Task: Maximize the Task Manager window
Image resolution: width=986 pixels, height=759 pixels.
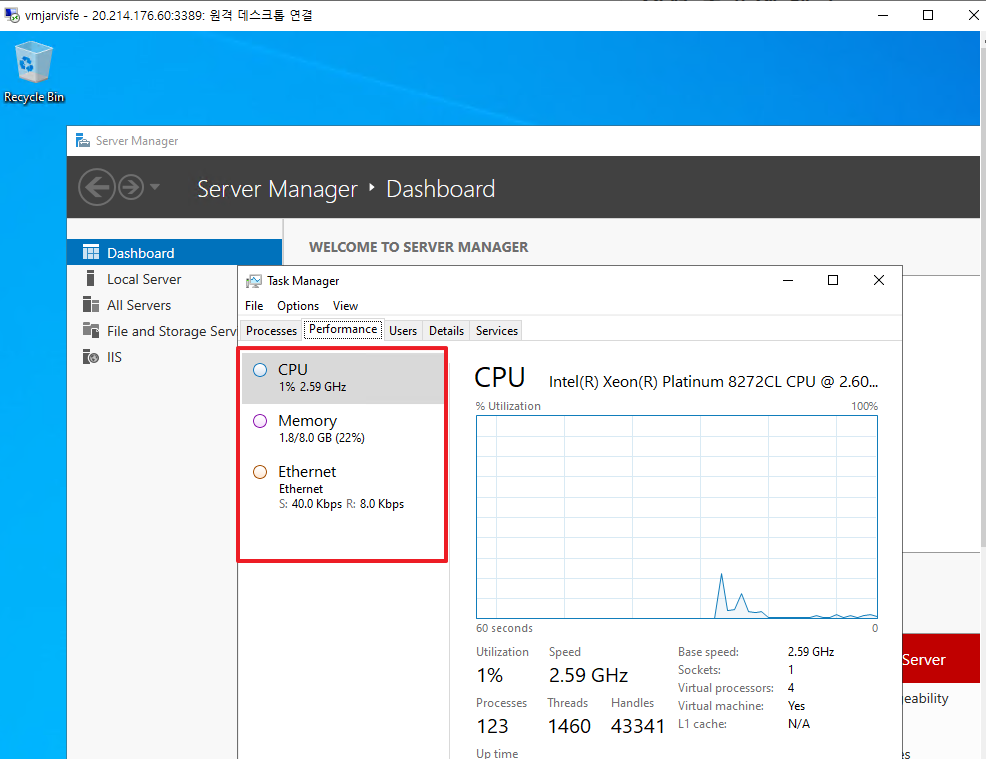Action: 833,280
